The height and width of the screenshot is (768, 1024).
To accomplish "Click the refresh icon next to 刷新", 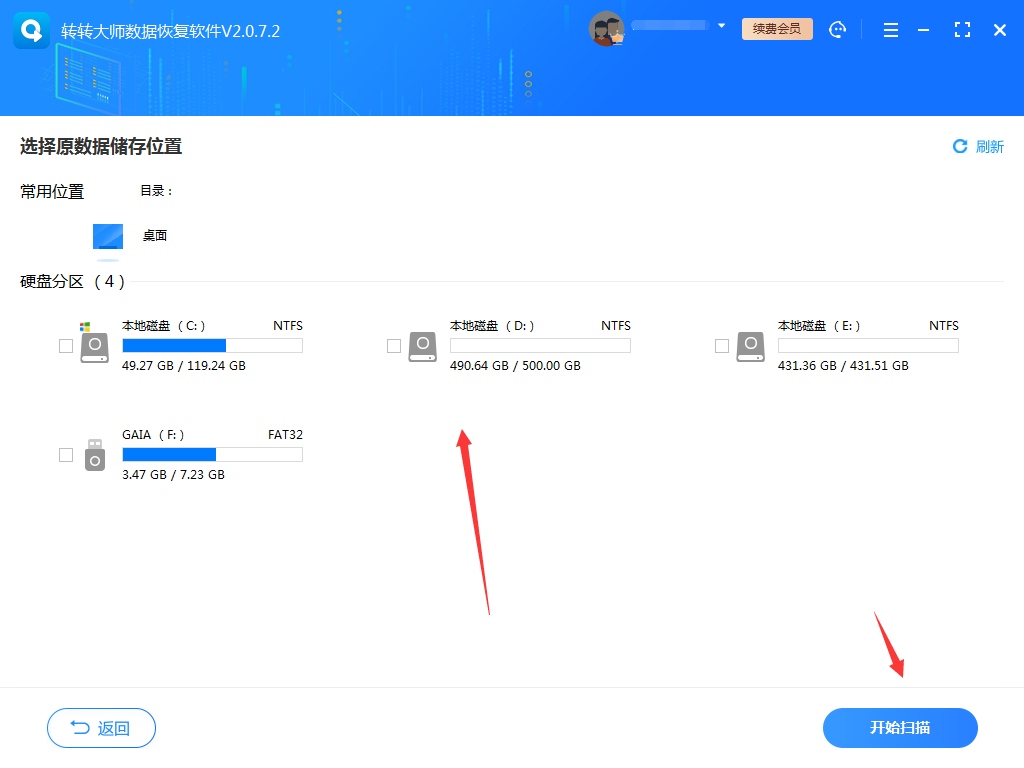I will 959,146.
